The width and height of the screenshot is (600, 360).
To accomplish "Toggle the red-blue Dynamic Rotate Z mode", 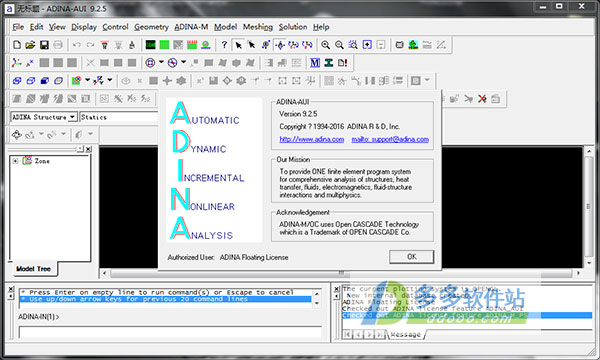I will click(x=307, y=45).
